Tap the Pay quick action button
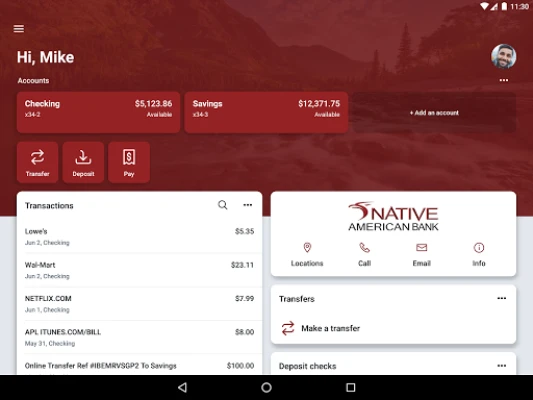This screenshot has height=400, width=533. (129, 162)
